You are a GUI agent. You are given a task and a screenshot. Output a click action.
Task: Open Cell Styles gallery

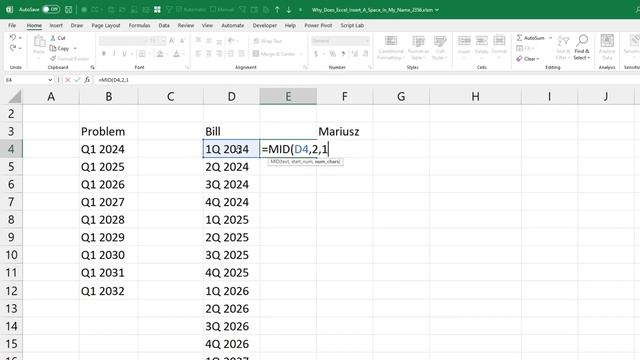(440, 47)
